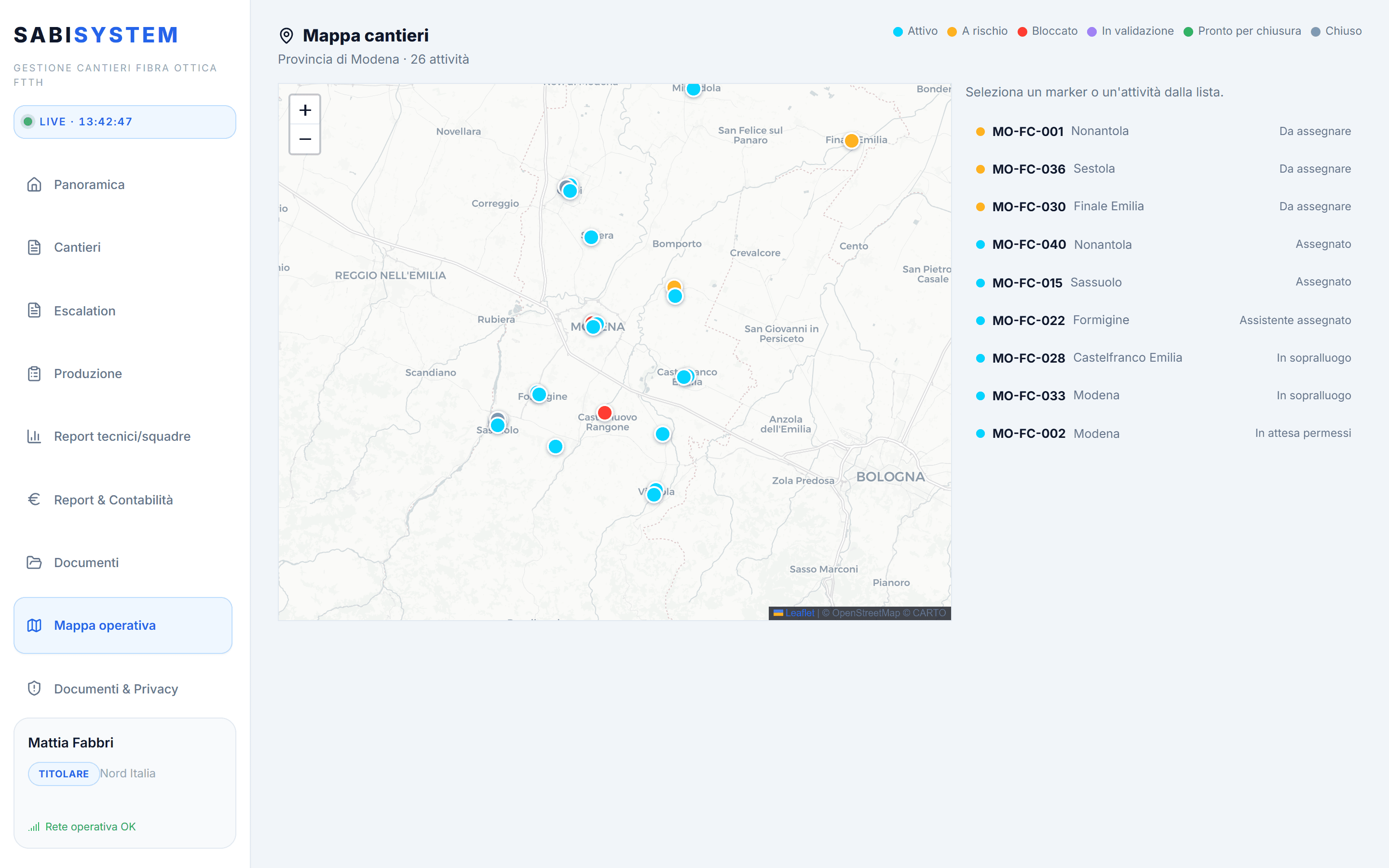Click the Escalation document icon
The image size is (1389, 868).
pyautogui.click(x=34, y=311)
